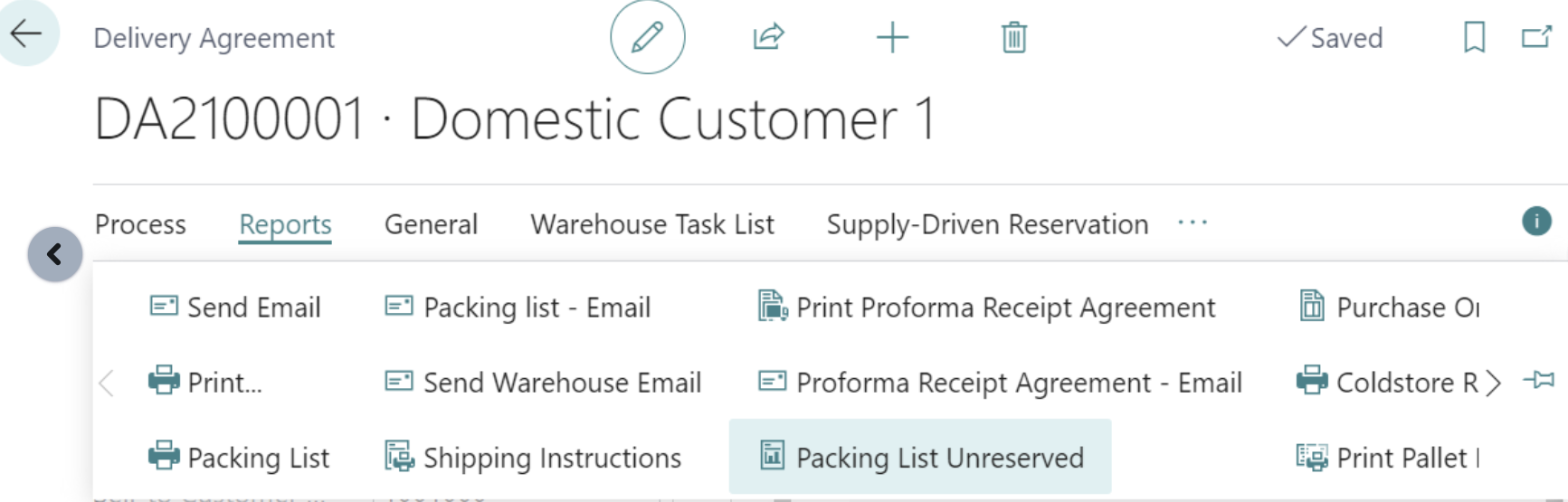1568x502 pixels.
Task: Pin the action bar with pin icon
Action: click(x=1539, y=381)
